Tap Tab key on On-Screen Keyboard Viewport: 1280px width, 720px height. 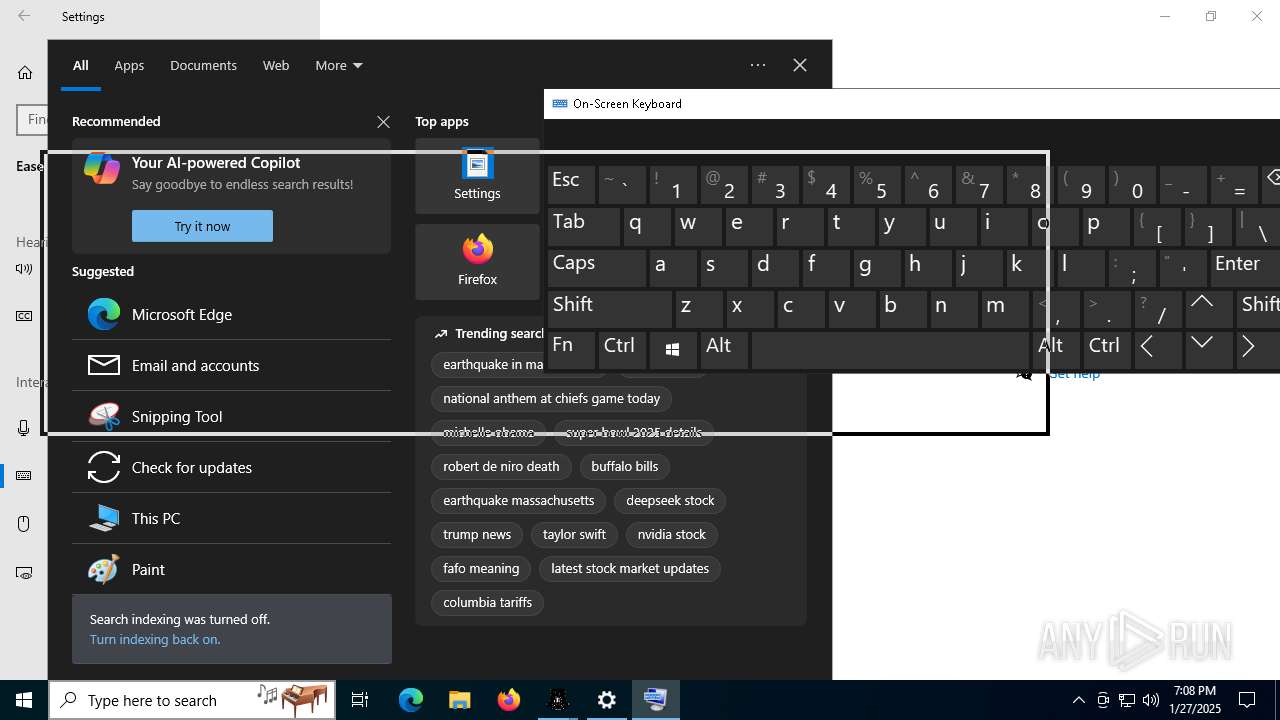pos(584,227)
